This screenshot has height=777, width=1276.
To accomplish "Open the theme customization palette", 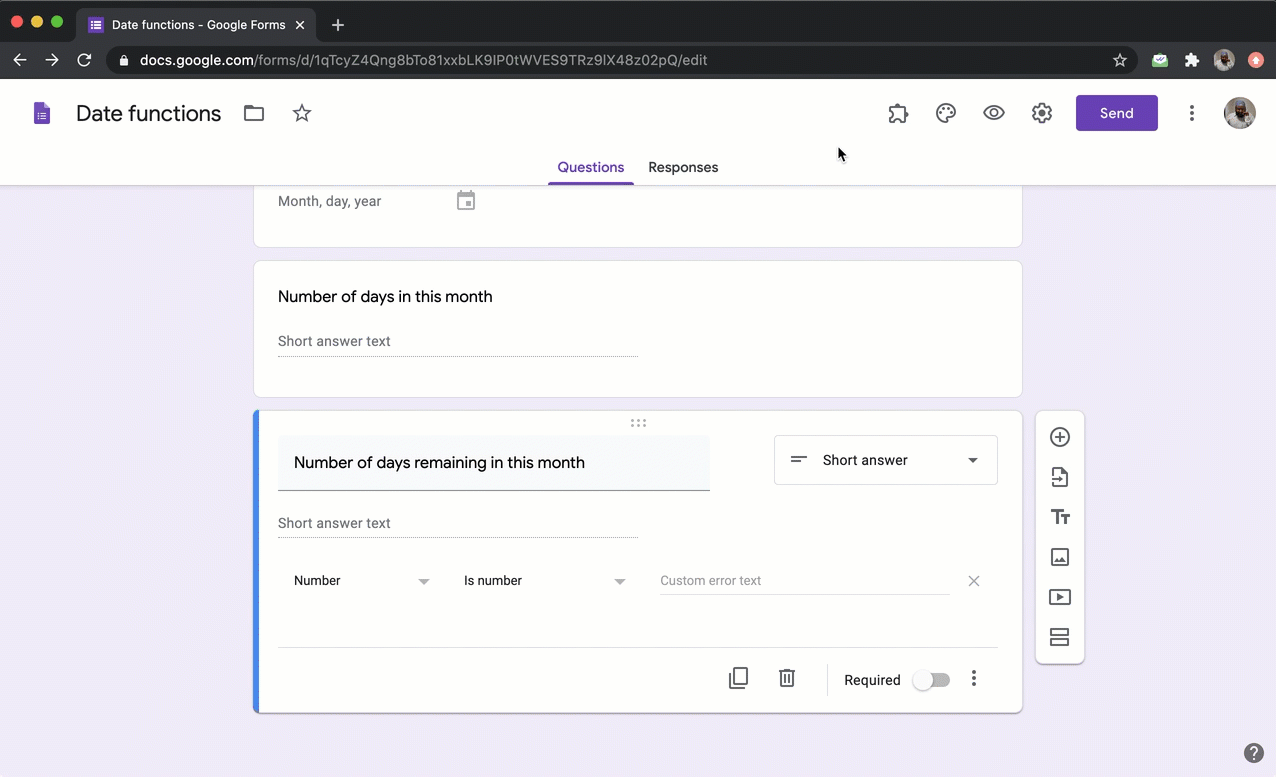I will (945, 113).
